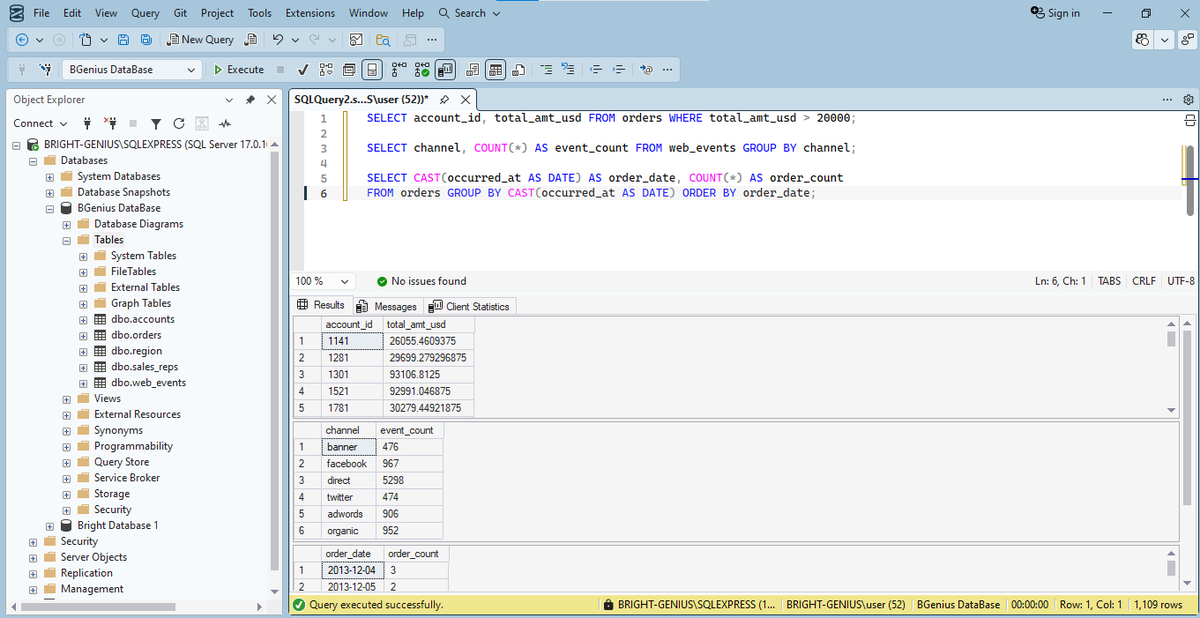Image resolution: width=1200 pixels, height=618 pixels.
Task: Click the Sign in button
Action: (1055, 13)
